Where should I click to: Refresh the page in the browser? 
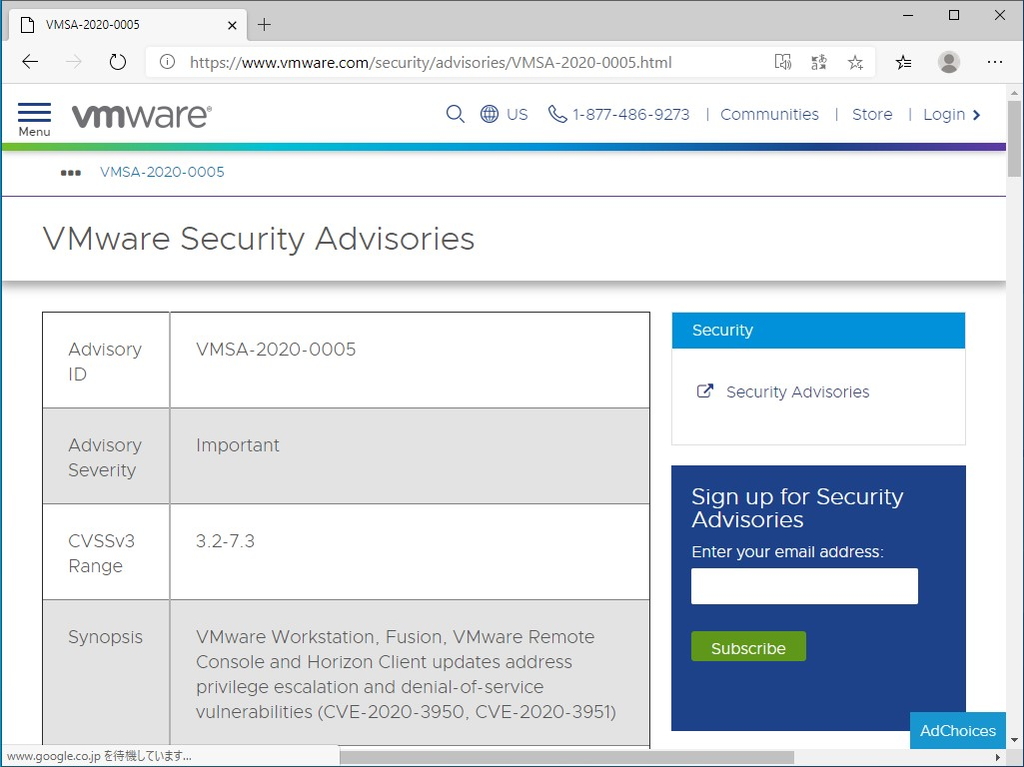118,62
